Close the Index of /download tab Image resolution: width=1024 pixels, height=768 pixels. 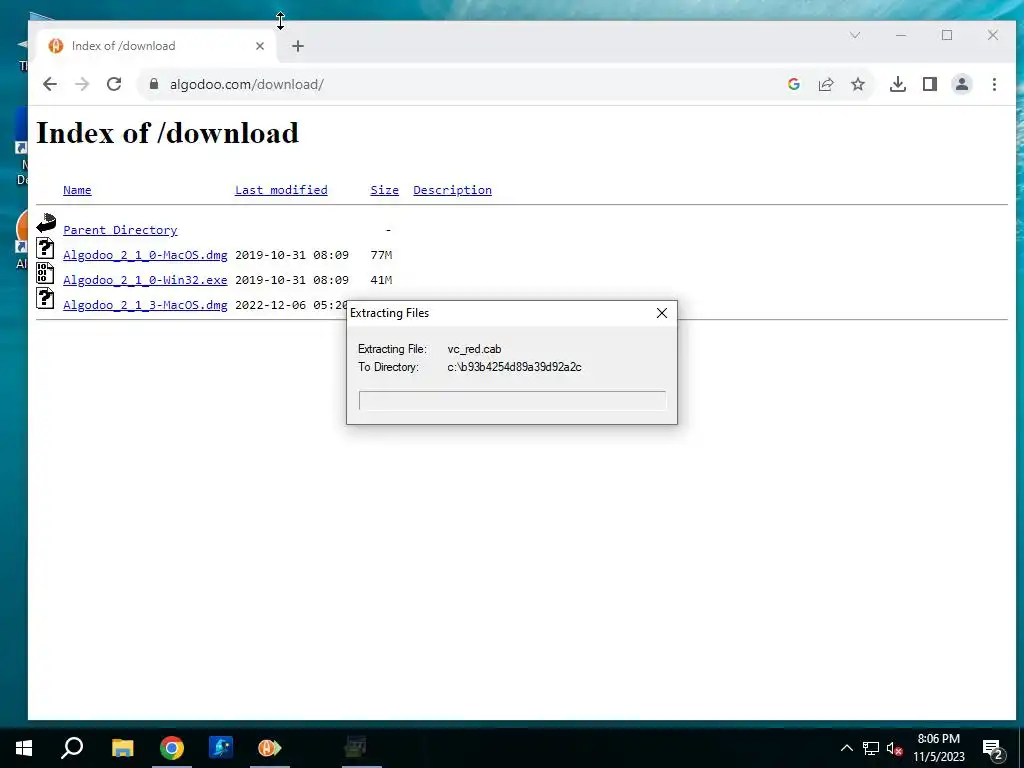point(260,46)
